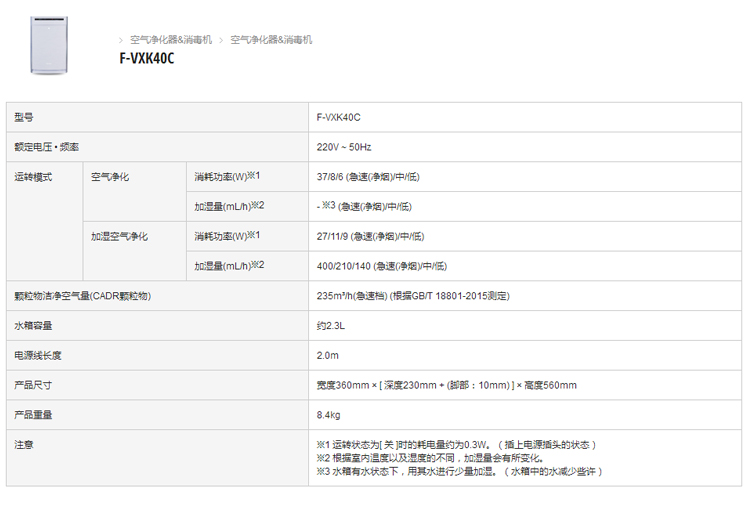Select F-VXK40C value in model row
The image size is (750, 505).
click(339, 117)
